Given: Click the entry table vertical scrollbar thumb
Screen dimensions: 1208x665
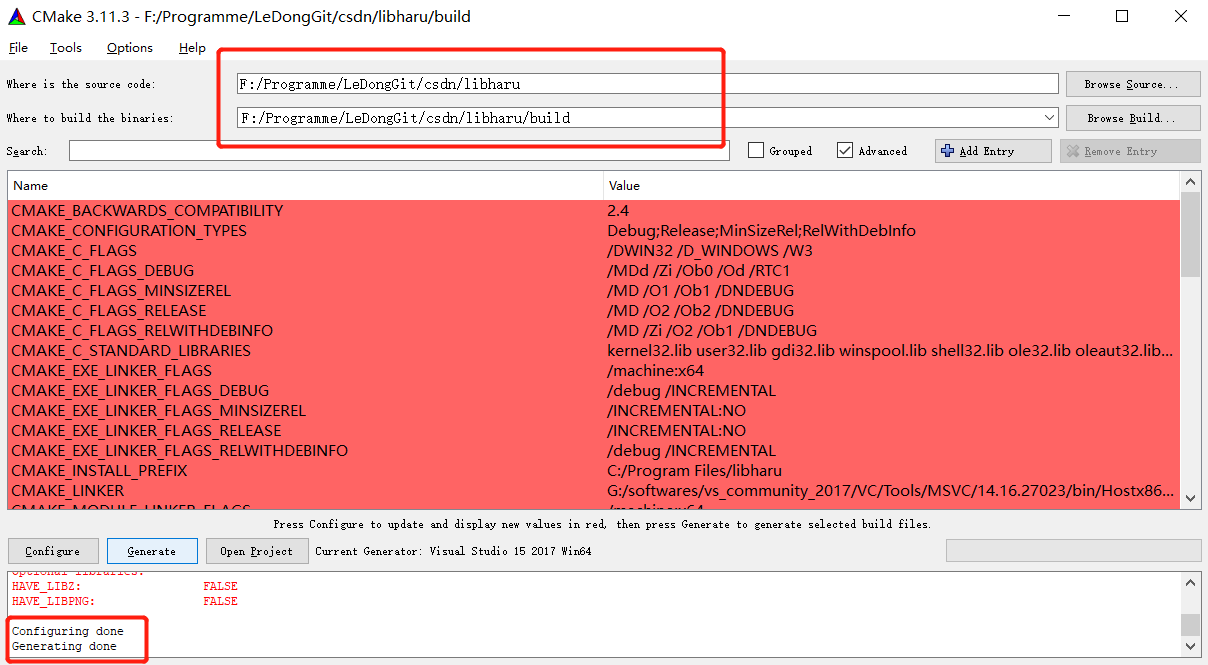Looking at the screenshot, I should tap(1190, 234).
